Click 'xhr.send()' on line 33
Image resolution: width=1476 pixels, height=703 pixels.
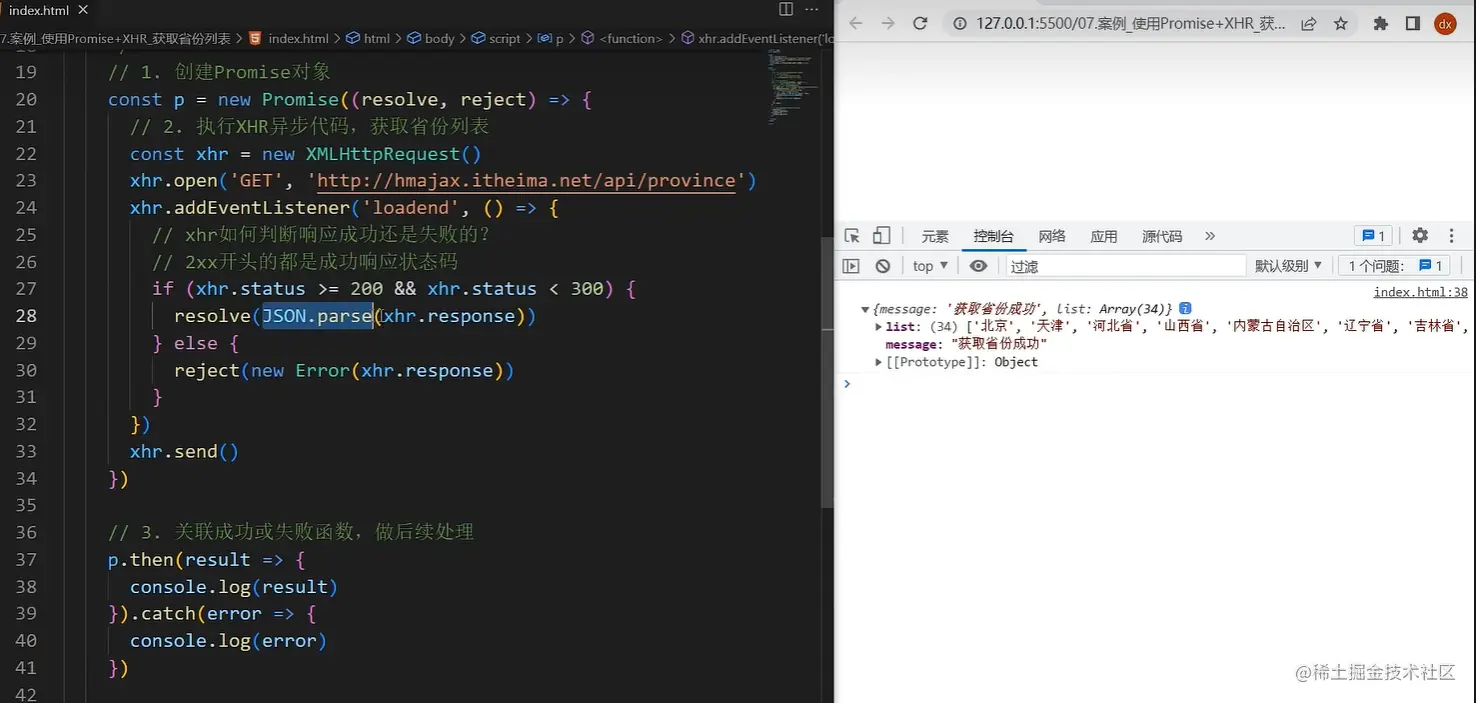point(184,452)
